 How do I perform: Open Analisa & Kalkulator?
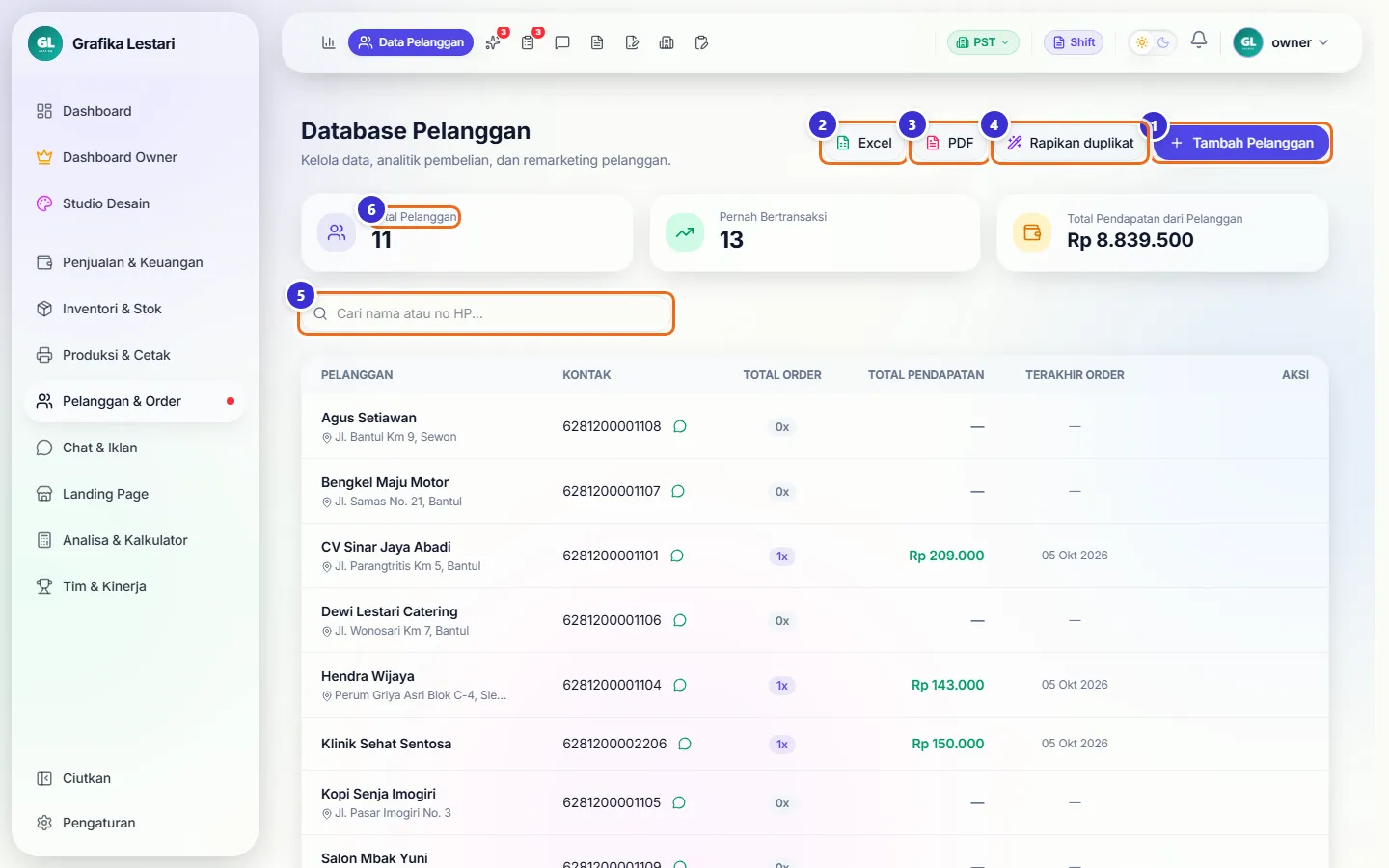click(135, 540)
